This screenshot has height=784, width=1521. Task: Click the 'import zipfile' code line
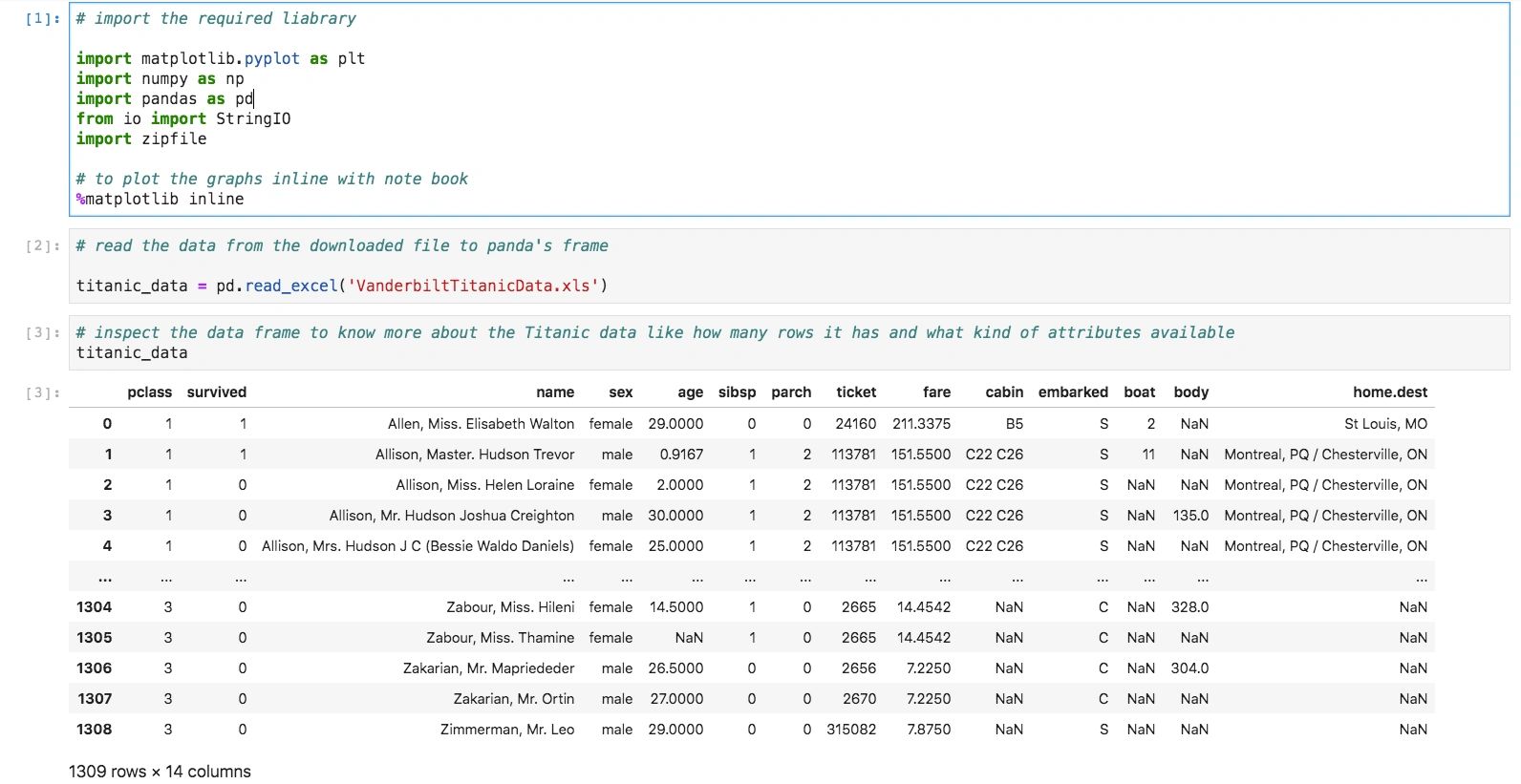tap(141, 138)
